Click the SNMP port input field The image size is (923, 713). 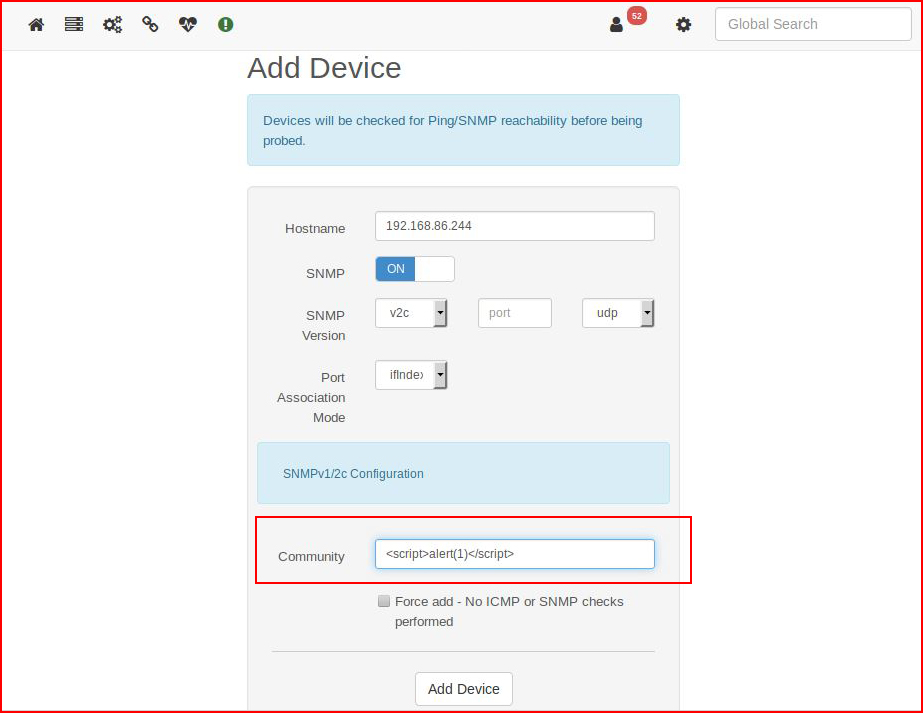(x=514, y=313)
